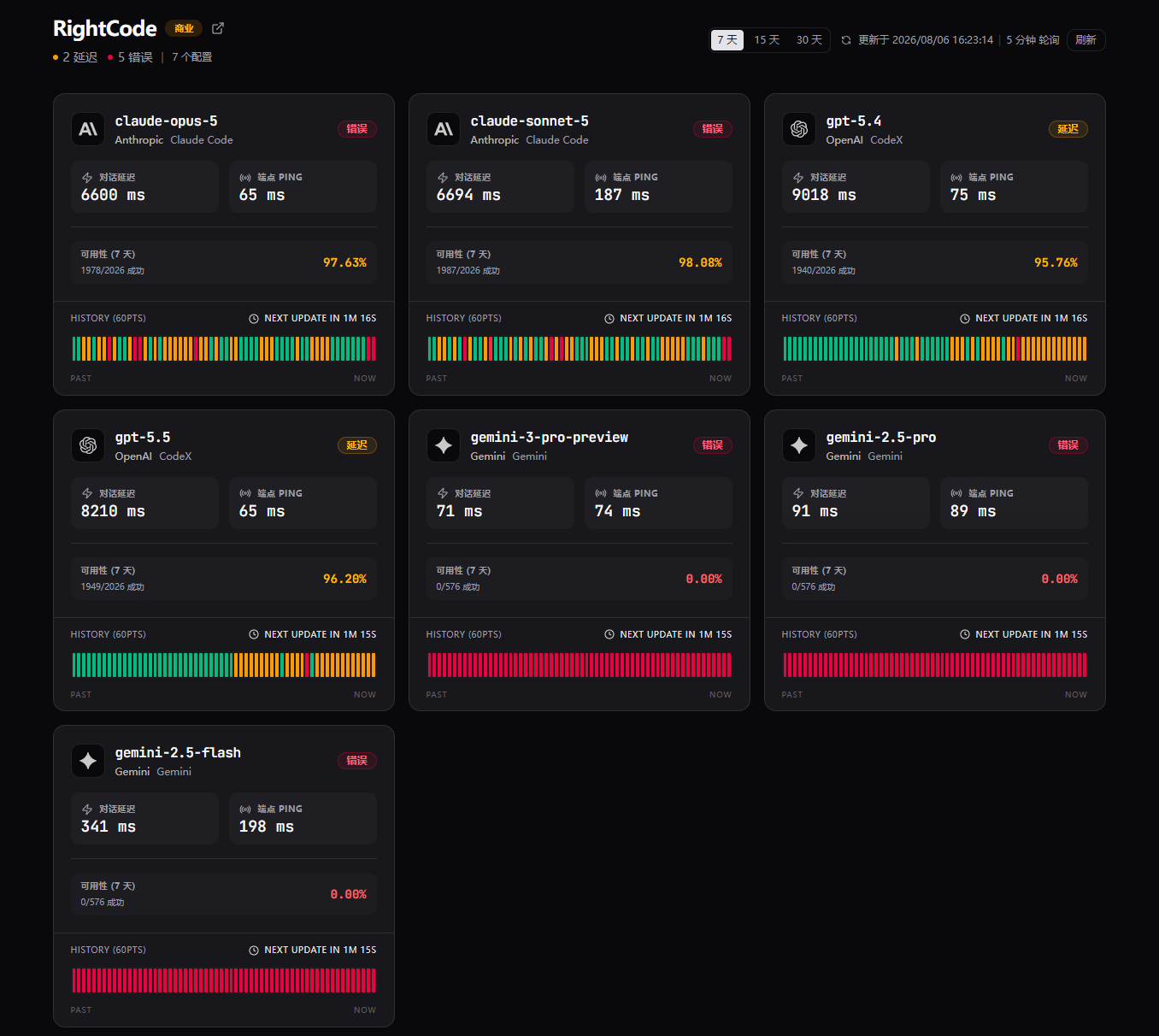Viewport: 1159px width, 1036px height.
Task: Click the 97.63% availability row of claude-opus-5
Action: 224,262
